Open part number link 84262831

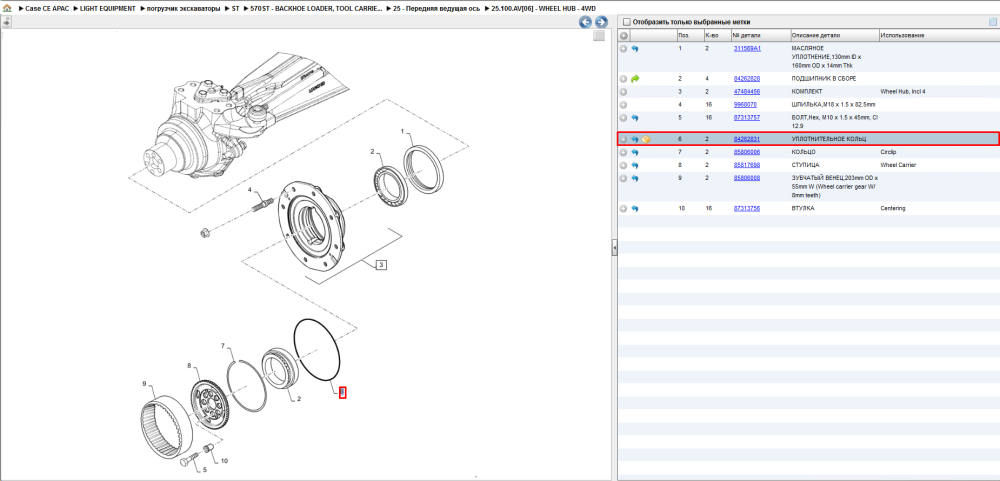(x=746, y=139)
